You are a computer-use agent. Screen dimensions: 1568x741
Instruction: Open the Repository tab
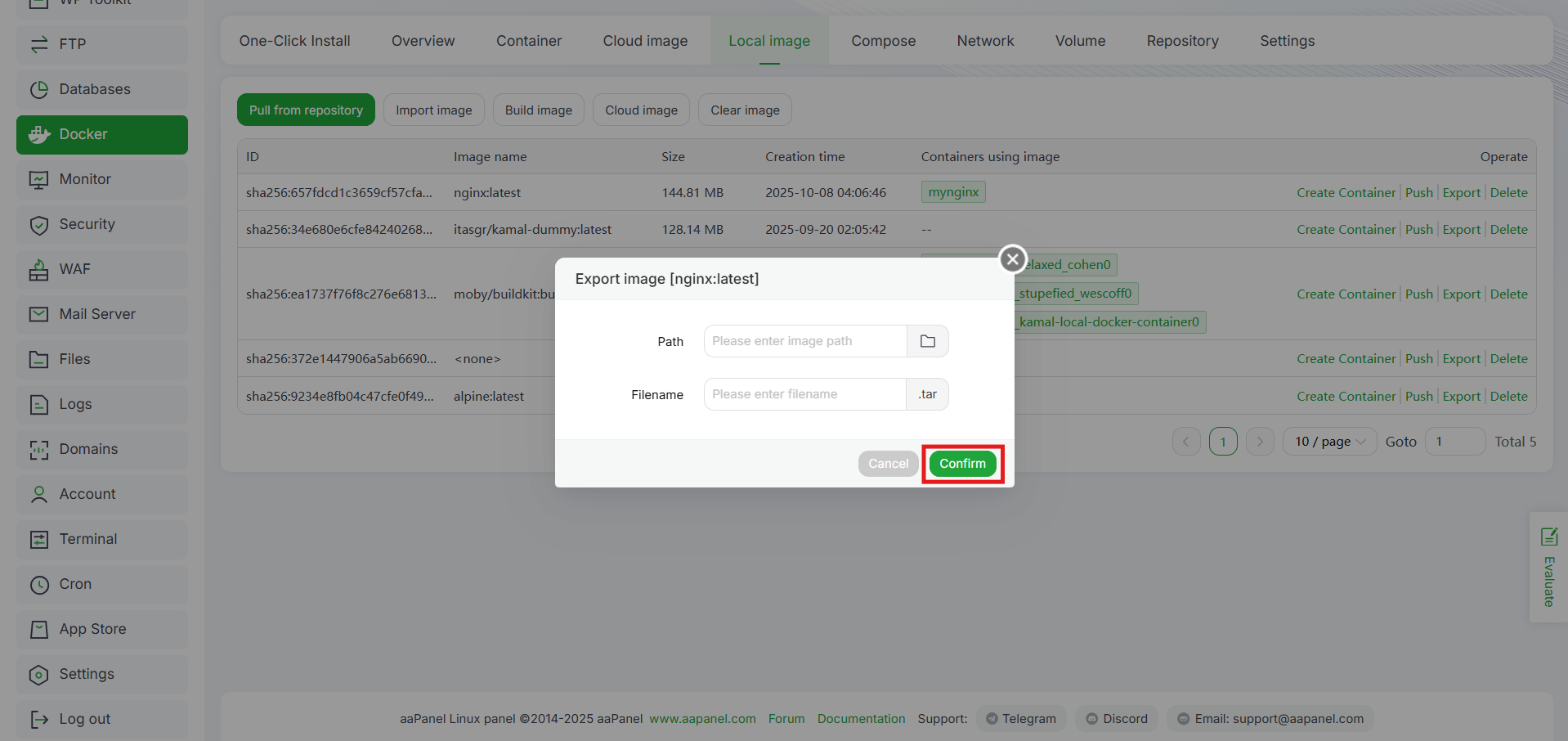[1182, 41]
